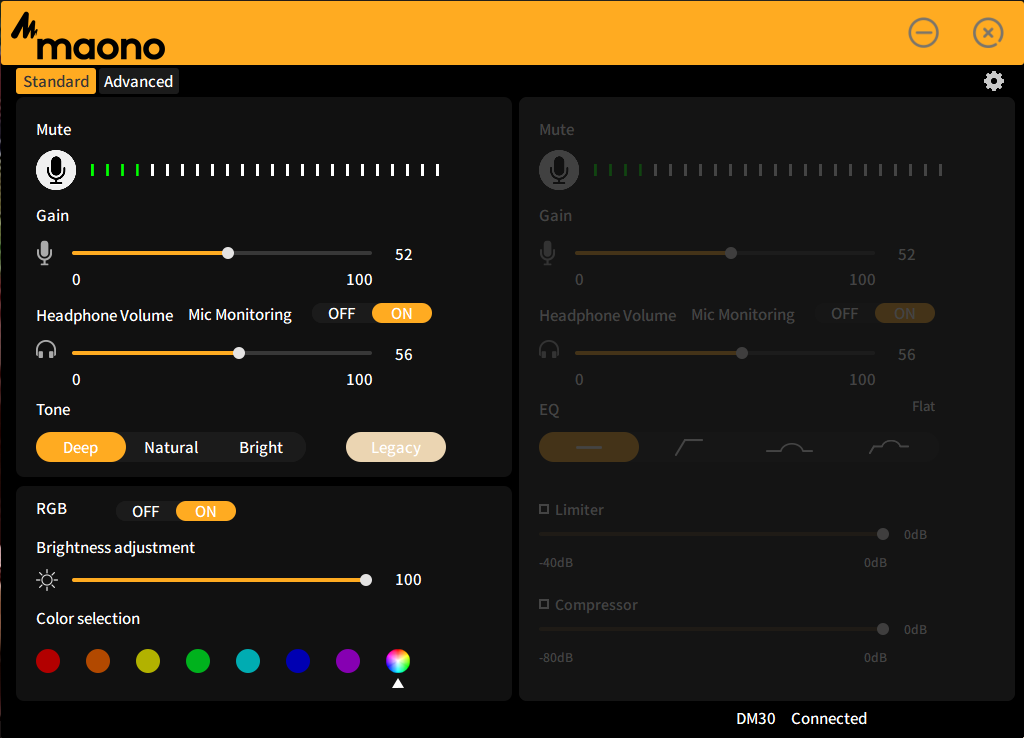Click the Gain slider handle at 52
This screenshot has width=1024, height=738.
click(228, 253)
